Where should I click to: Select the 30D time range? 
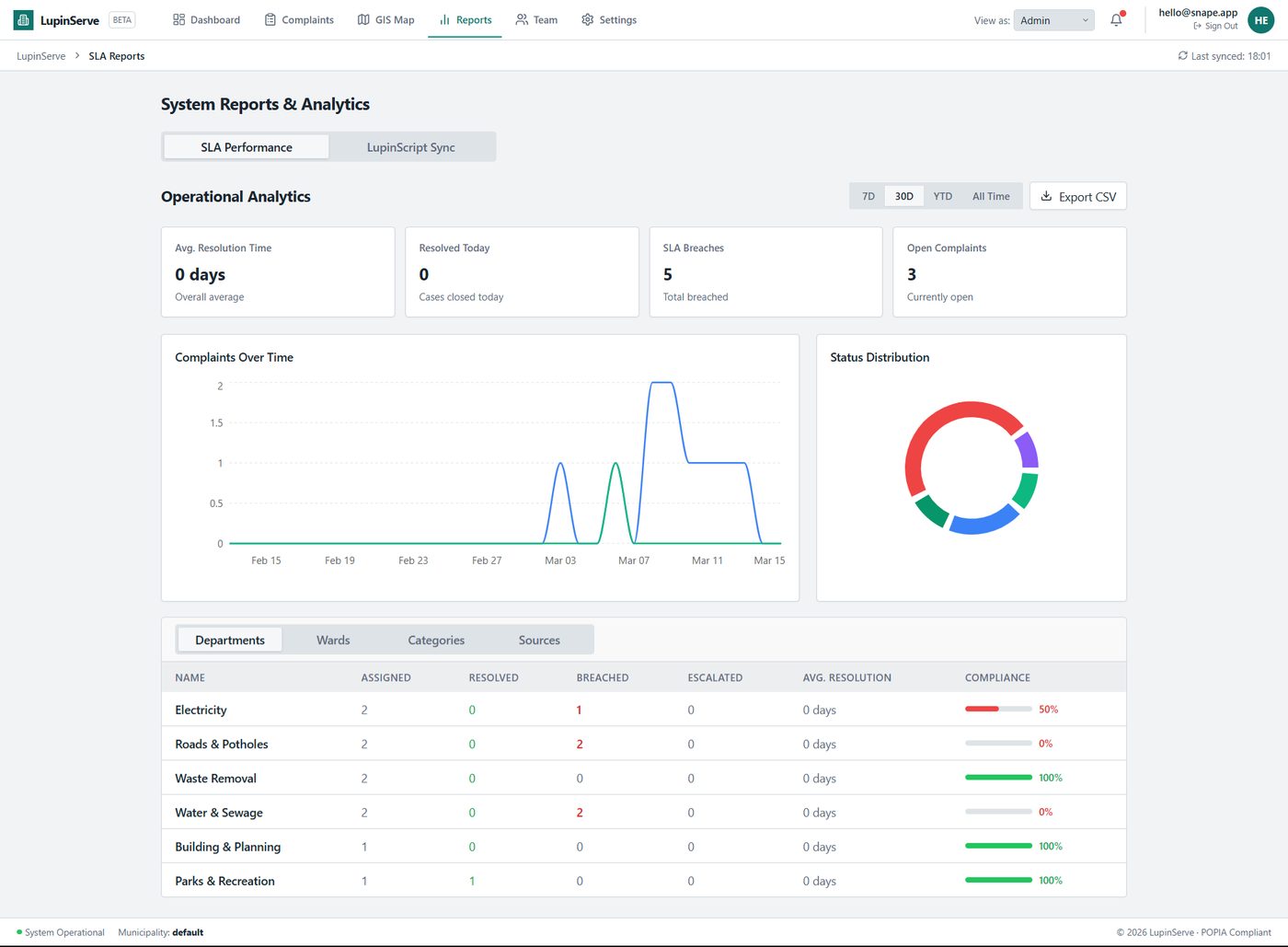(904, 196)
